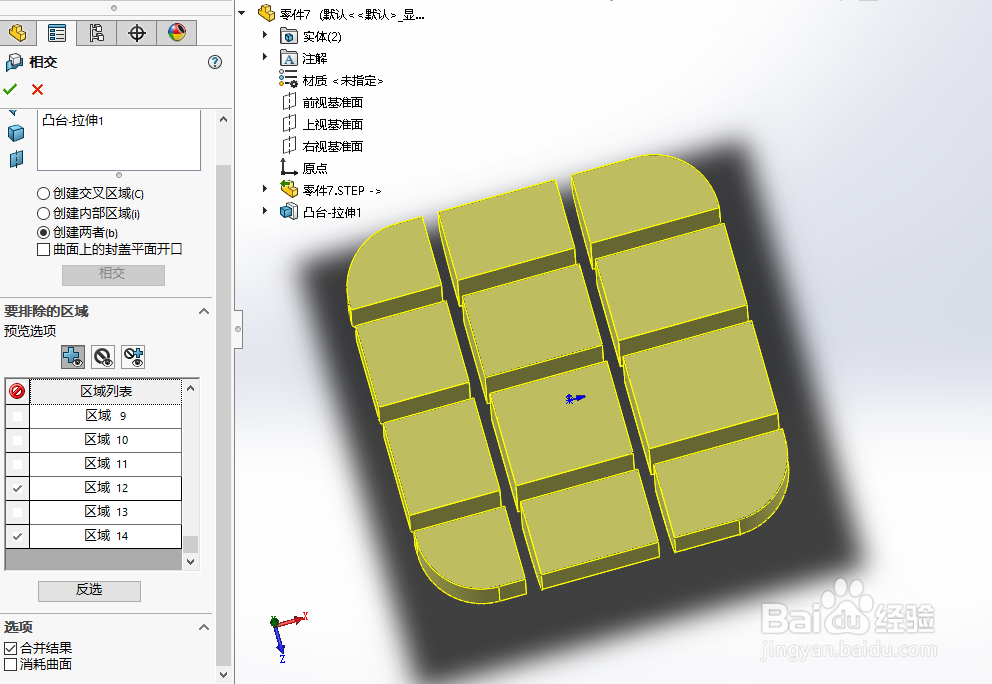Open the DisplayManager tab icon
Viewport: 992px width, 684px height.
tap(177, 32)
